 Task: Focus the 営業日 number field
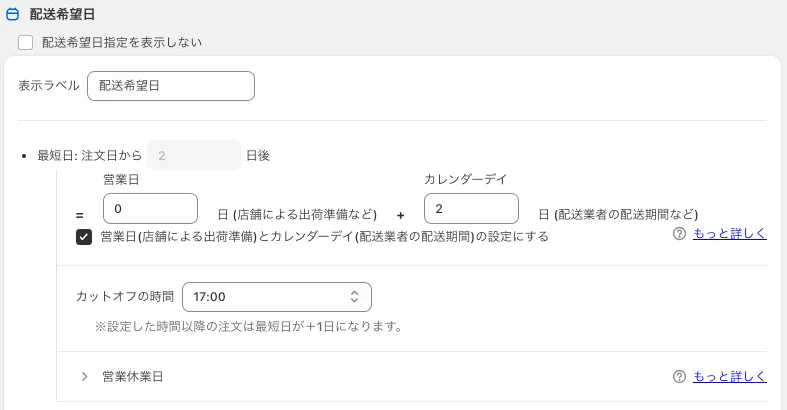(x=150, y=208)
